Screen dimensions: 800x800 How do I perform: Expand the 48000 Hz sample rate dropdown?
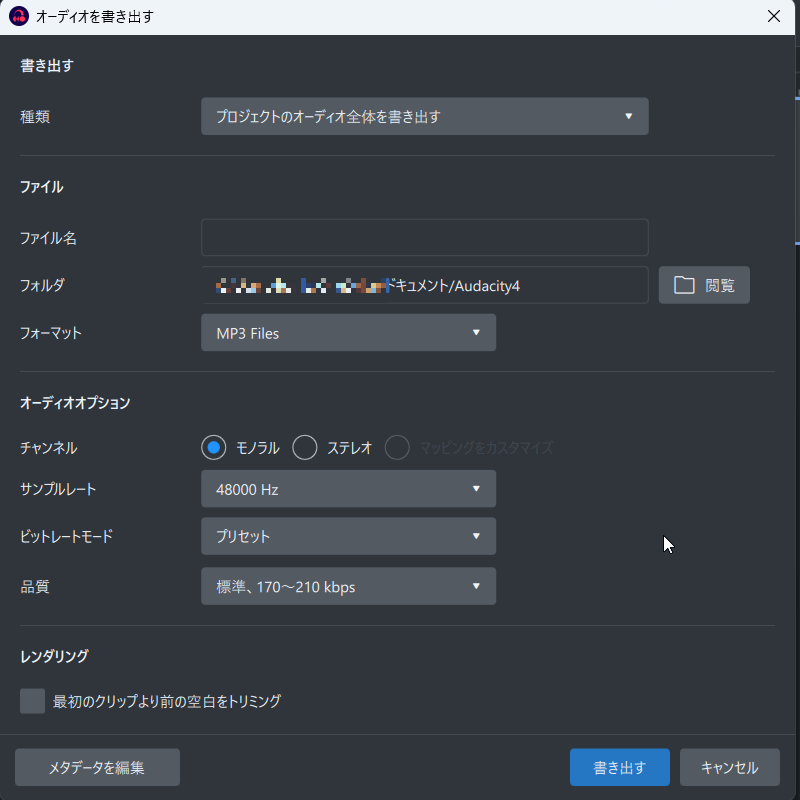tap(348, 489)
